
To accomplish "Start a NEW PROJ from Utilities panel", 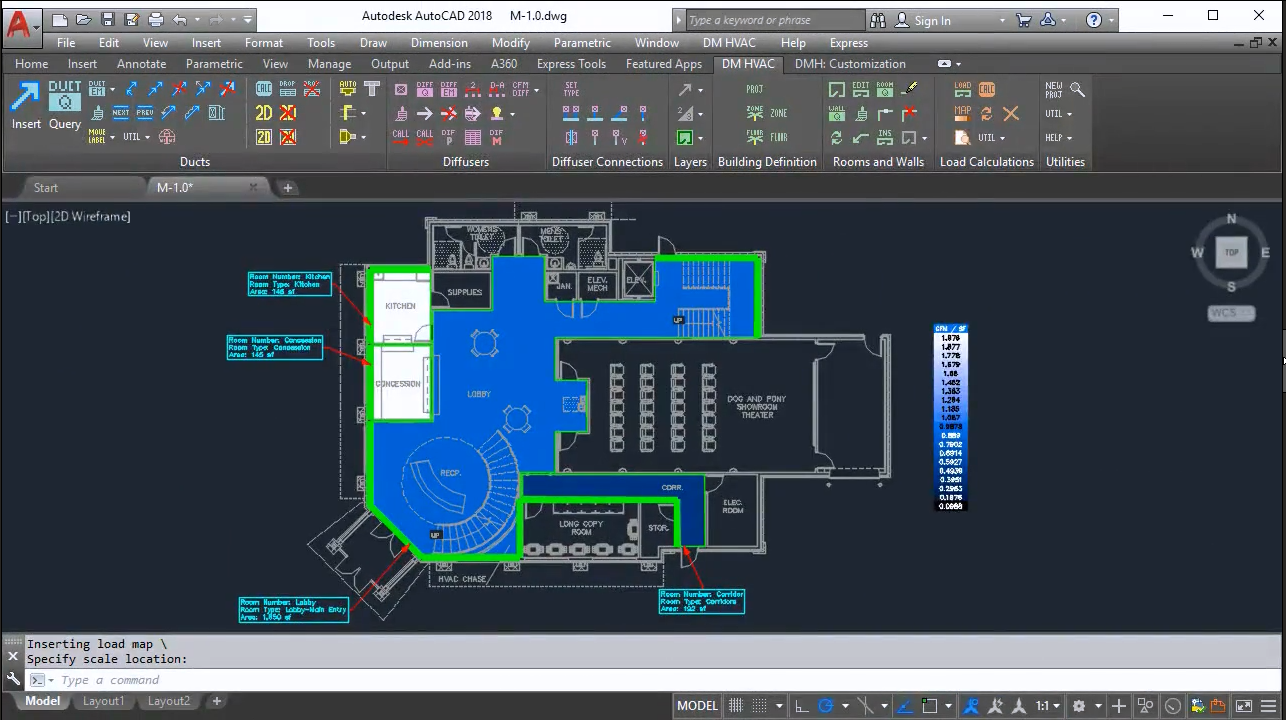I will pyautogui.click(x=1054, y=90).
